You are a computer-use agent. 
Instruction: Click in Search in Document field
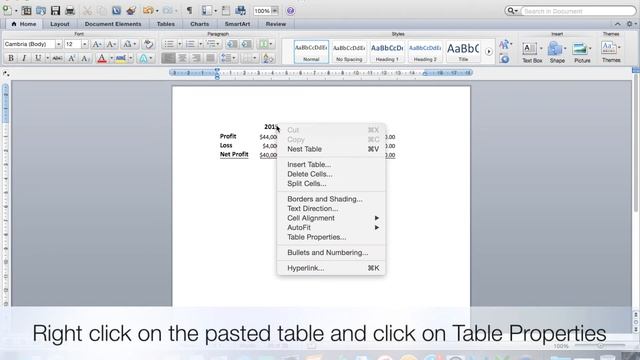coord(578,11)
